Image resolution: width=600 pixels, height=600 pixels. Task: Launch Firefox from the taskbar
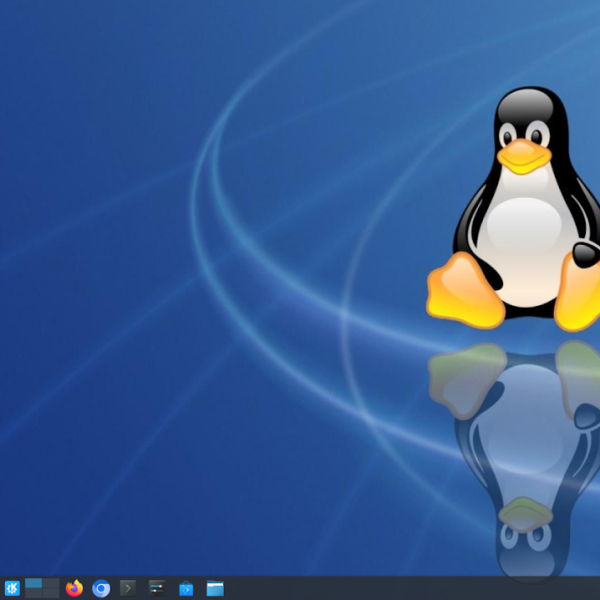pos(74,588)
